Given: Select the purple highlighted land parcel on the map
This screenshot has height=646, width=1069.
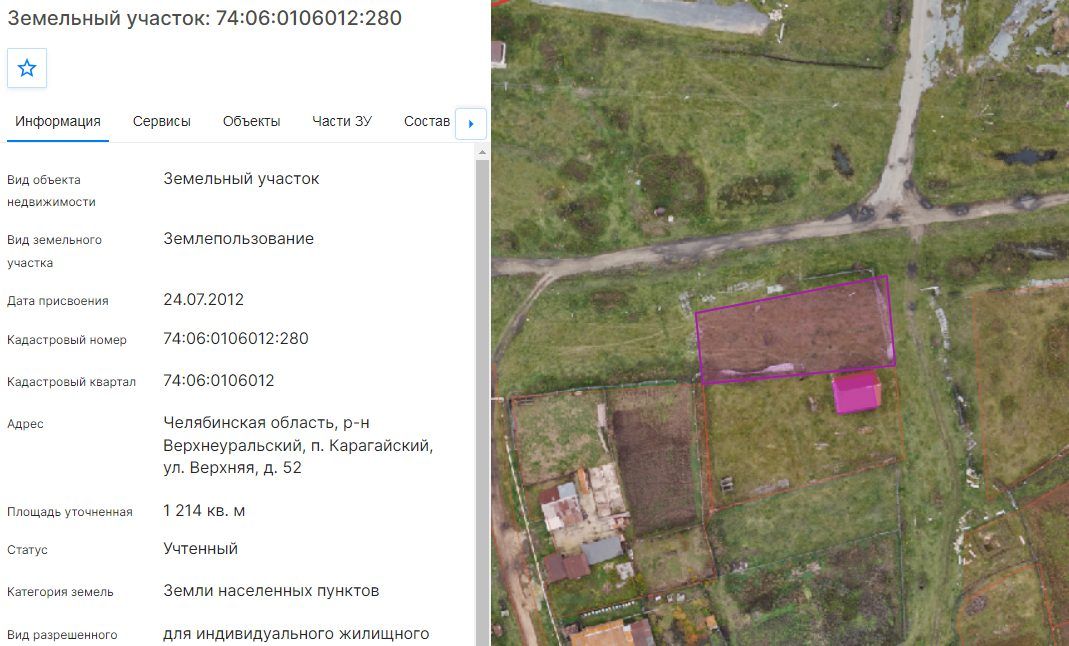Looking at the screenshot, I should pos(796,329).
